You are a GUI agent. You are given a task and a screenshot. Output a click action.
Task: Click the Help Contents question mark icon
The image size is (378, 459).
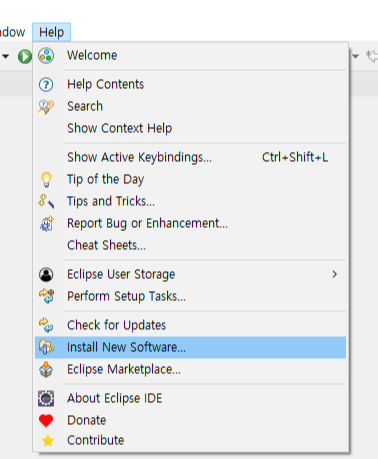point(46,85)
